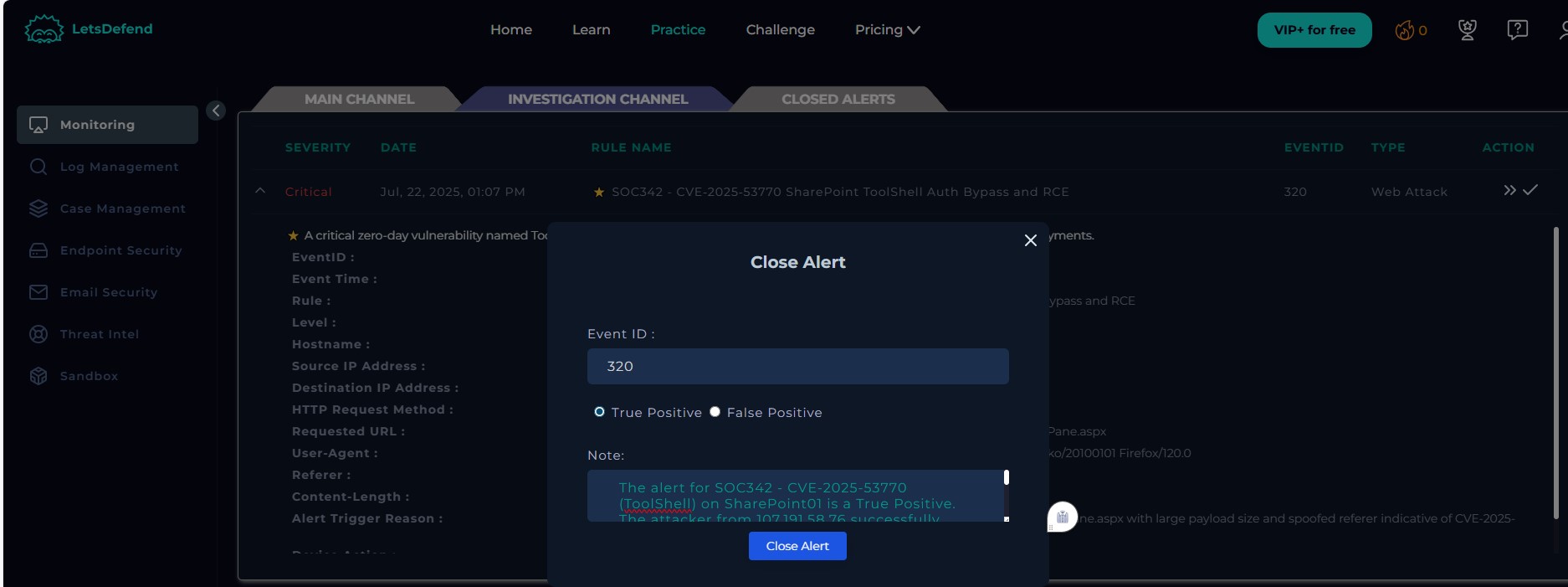Click the Critical severity label
Screen dimensions: 1568x587
(x=308, y=192)
